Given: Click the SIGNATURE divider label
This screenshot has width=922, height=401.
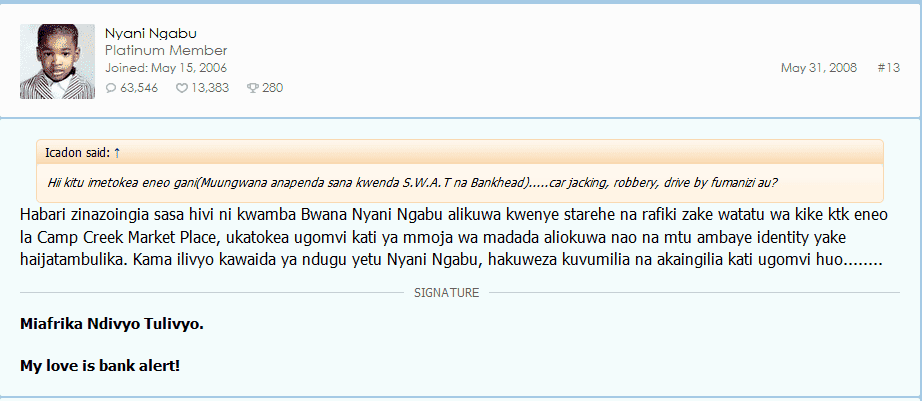Looking at the screenshot, I should tap(446, 293).
